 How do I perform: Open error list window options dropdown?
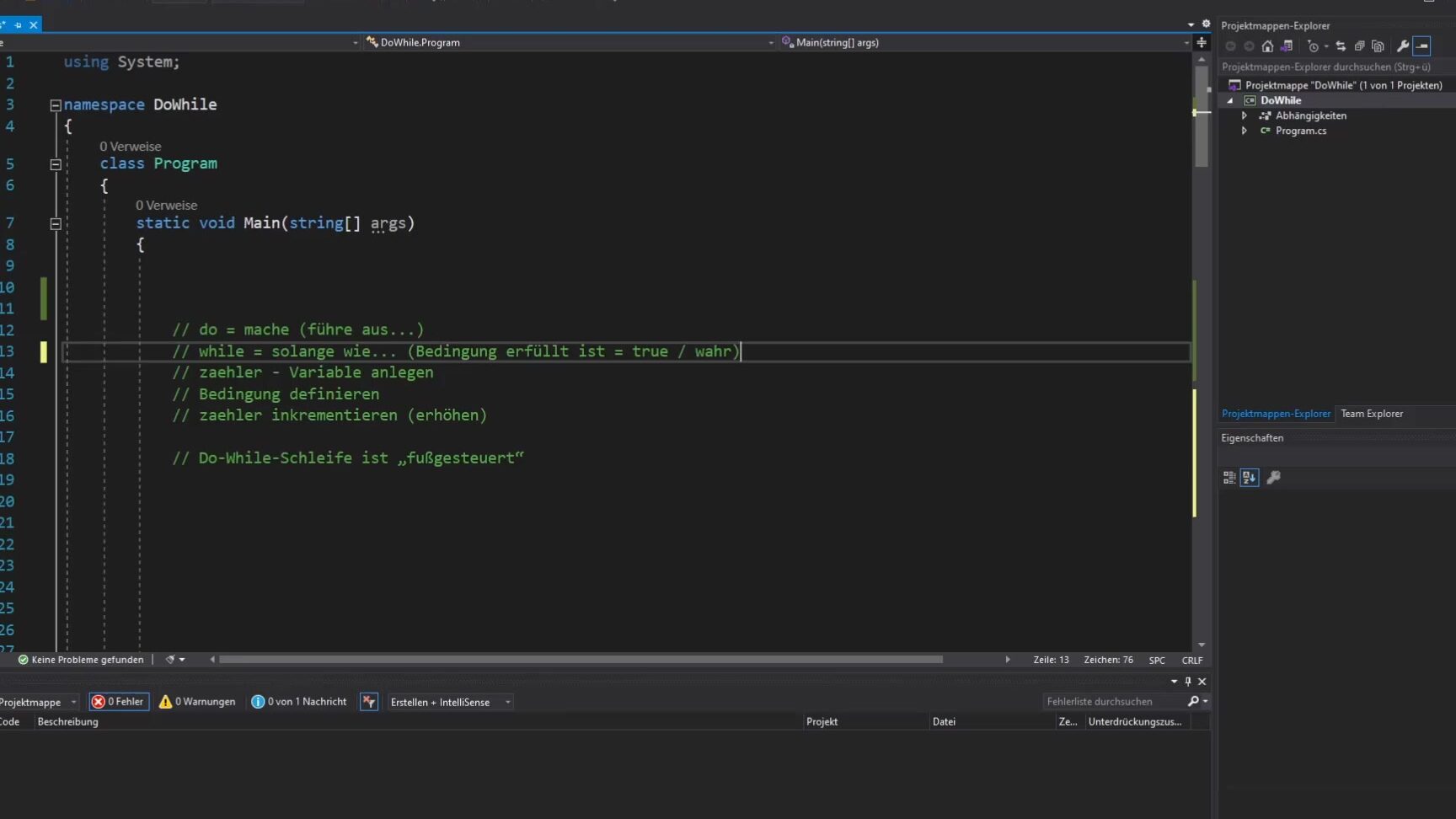1174,681
